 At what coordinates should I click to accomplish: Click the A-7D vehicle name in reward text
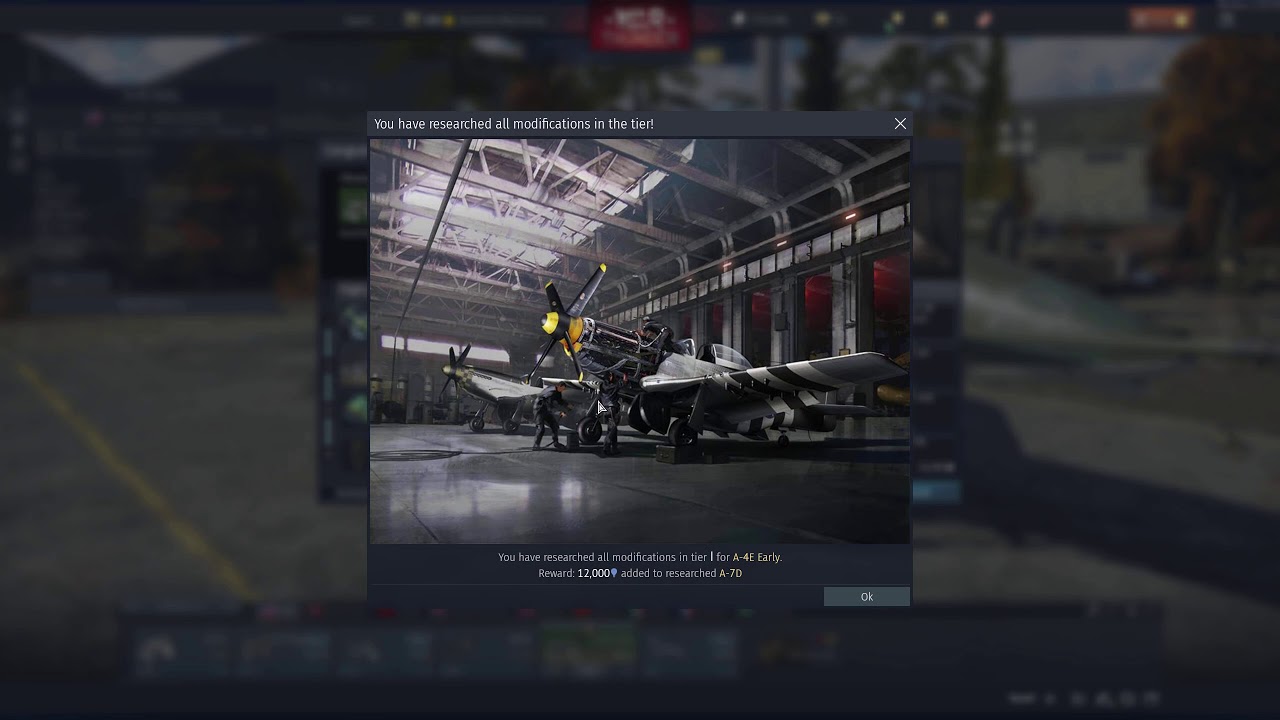pos(730,573)
